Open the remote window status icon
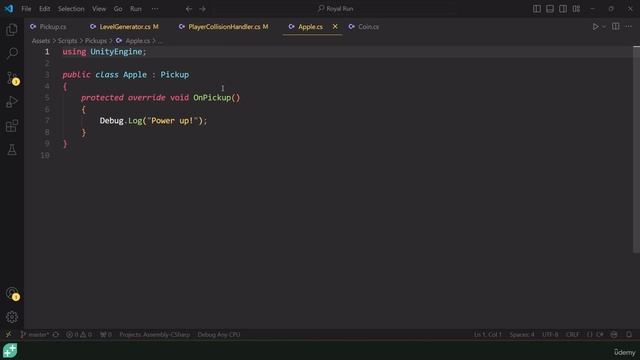 click(x=9, y=335)
